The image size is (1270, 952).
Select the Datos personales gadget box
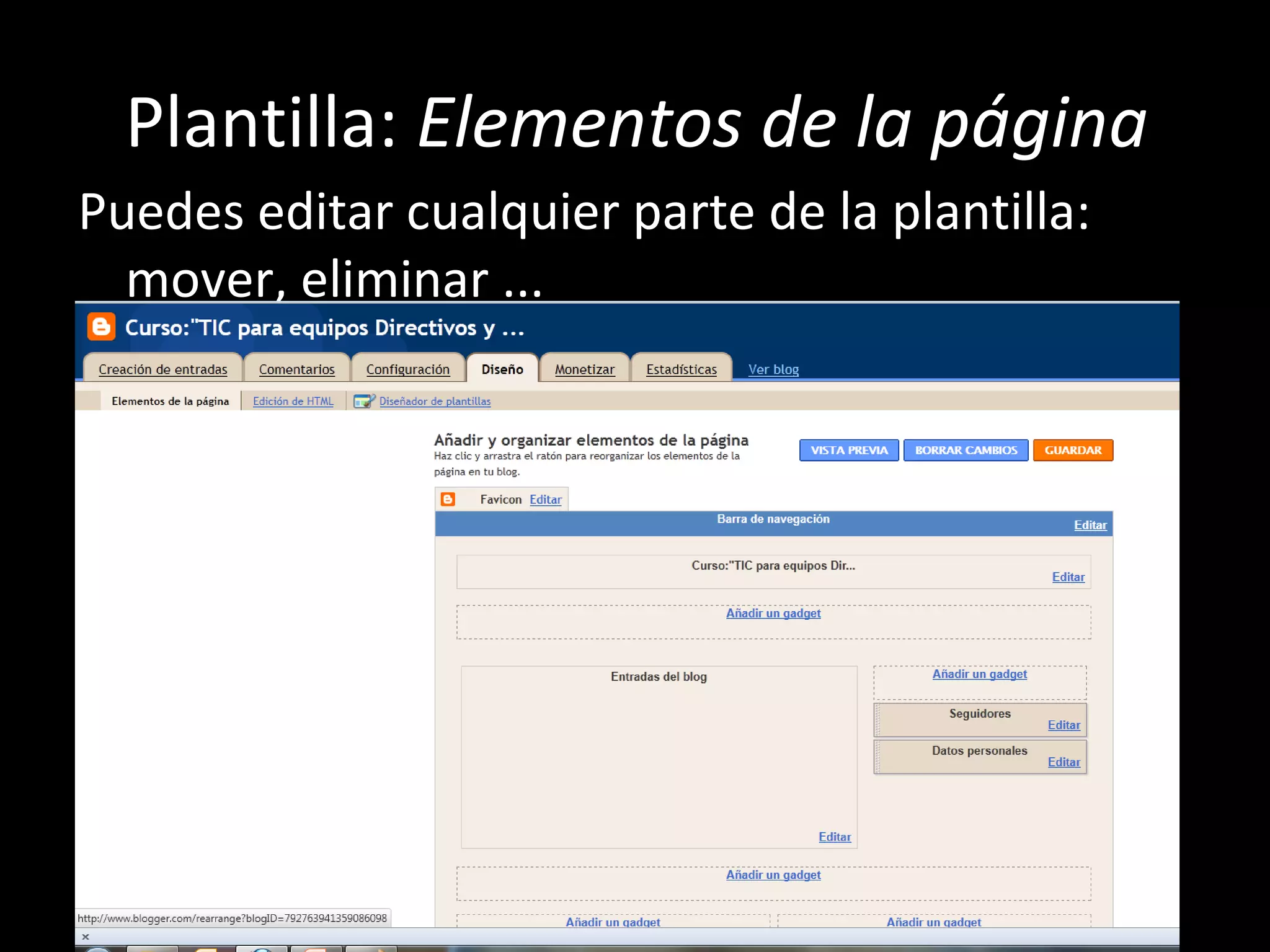(980, 757)
